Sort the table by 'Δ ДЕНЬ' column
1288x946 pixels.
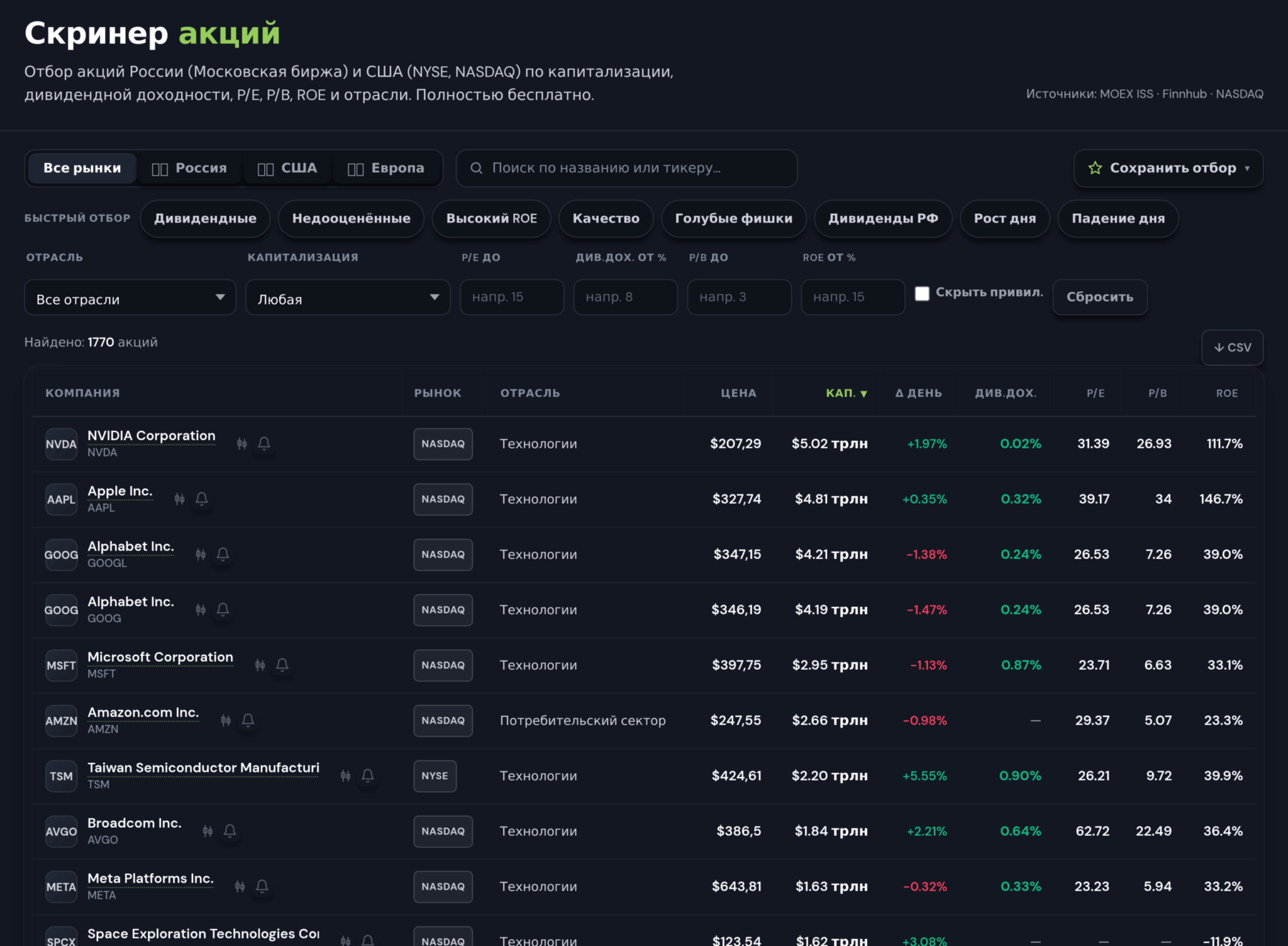tap(918, 393)
